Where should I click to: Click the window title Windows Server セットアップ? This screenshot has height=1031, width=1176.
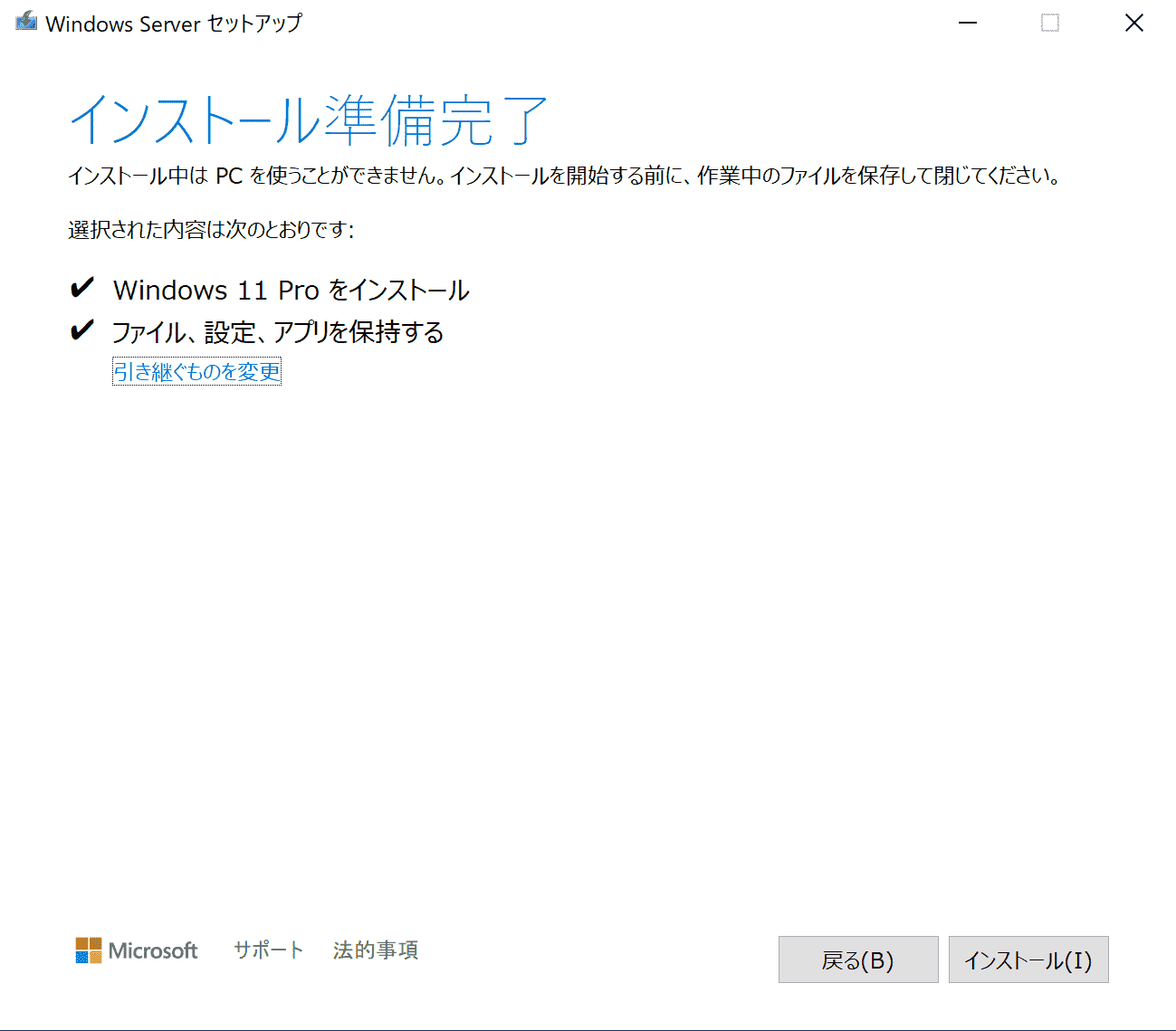click(x=174, y=24)
